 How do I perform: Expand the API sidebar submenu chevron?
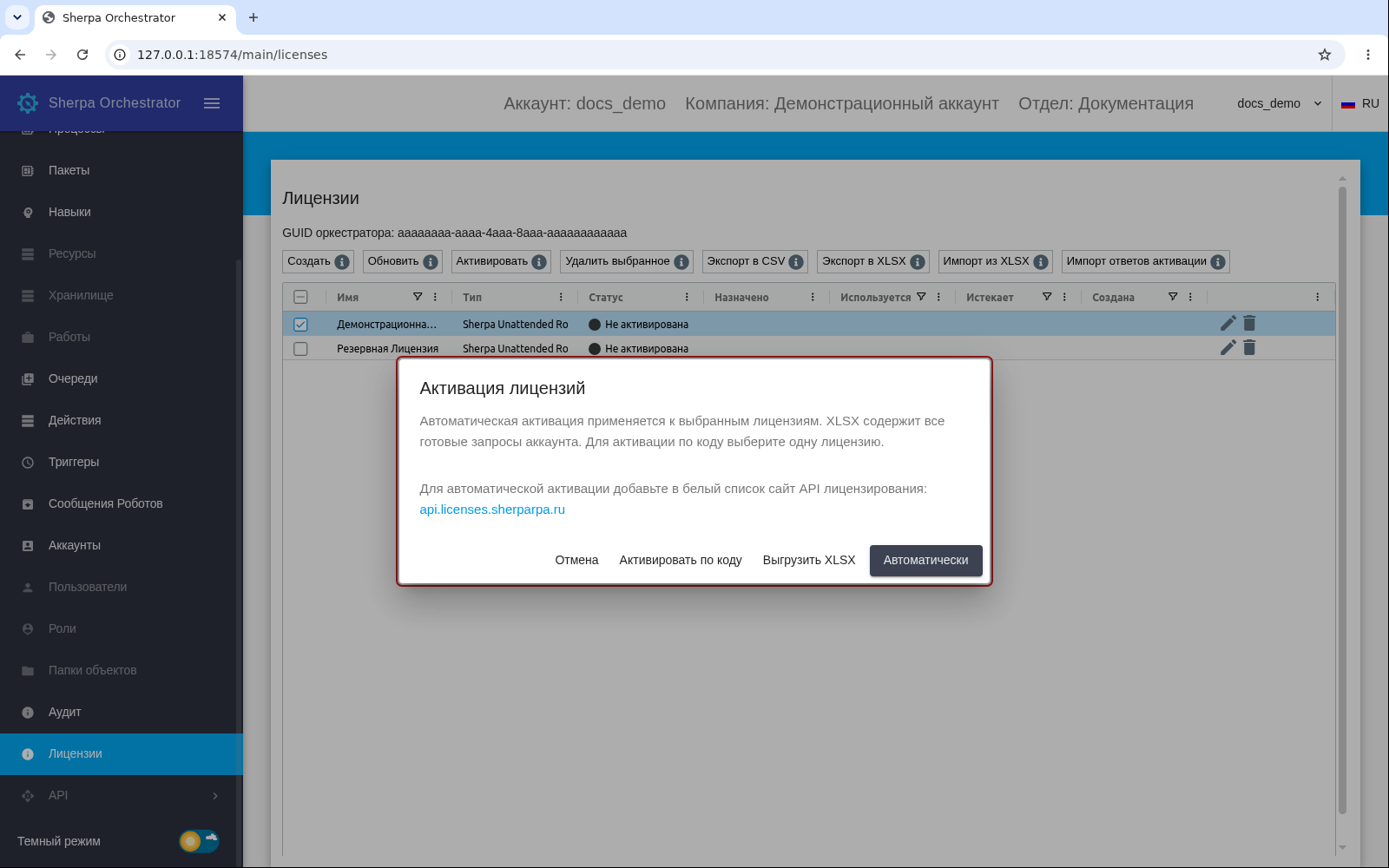pyautogui.click(x=215, y=796)
